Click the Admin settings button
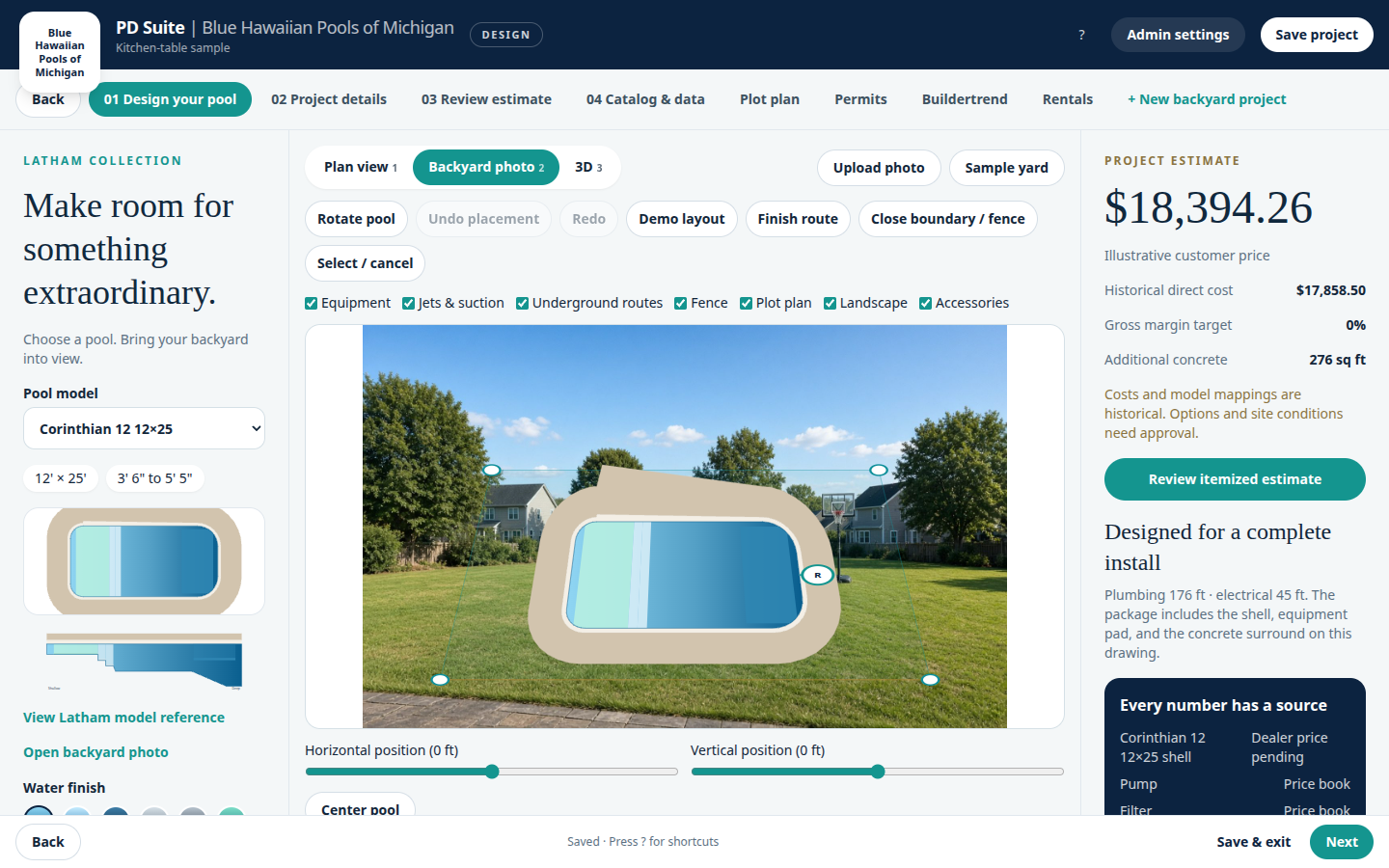Screen dimensions: 1389x868 1178,35
